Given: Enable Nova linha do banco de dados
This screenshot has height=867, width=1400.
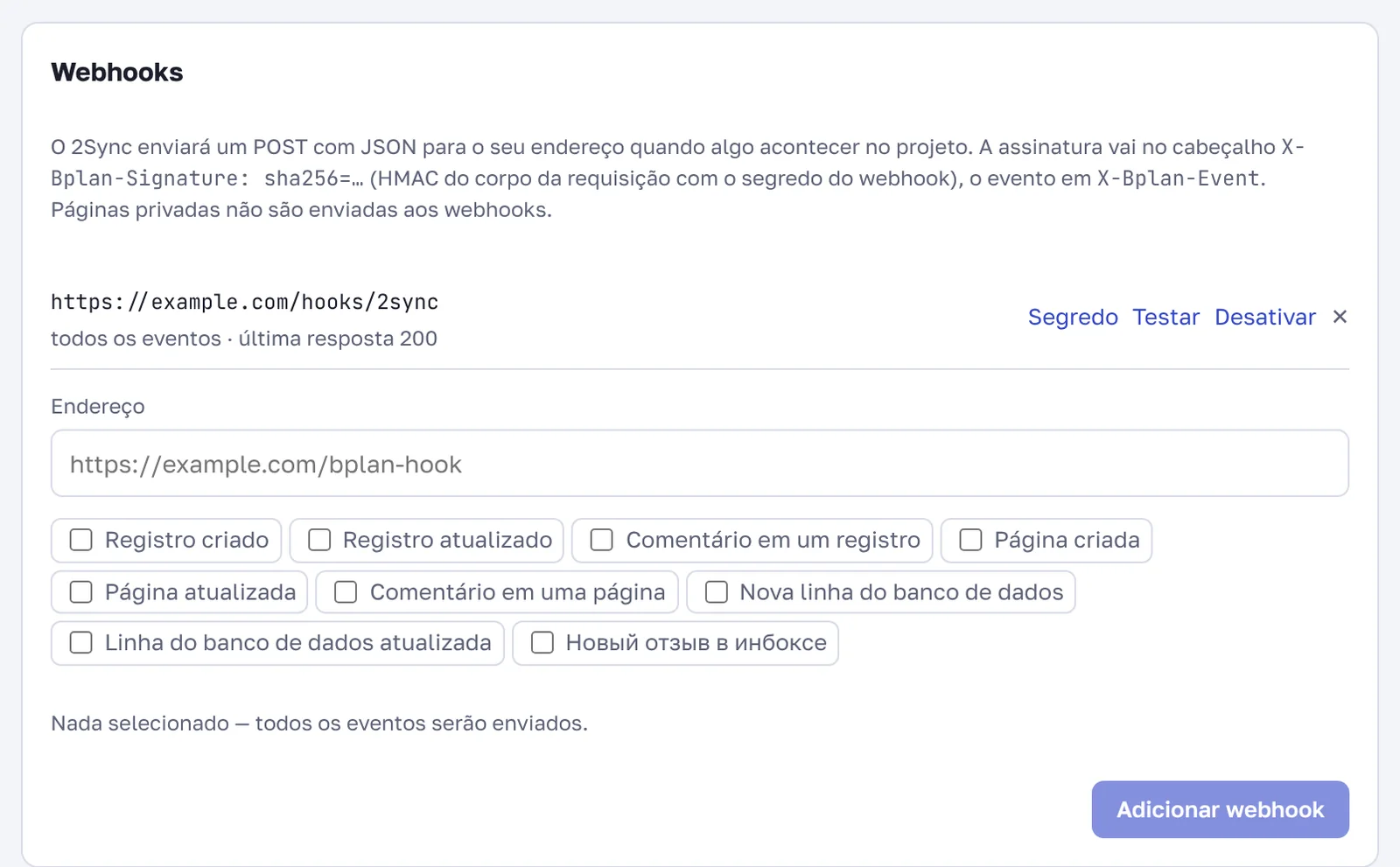Looking at the screenshot, I should coord(717,592).
